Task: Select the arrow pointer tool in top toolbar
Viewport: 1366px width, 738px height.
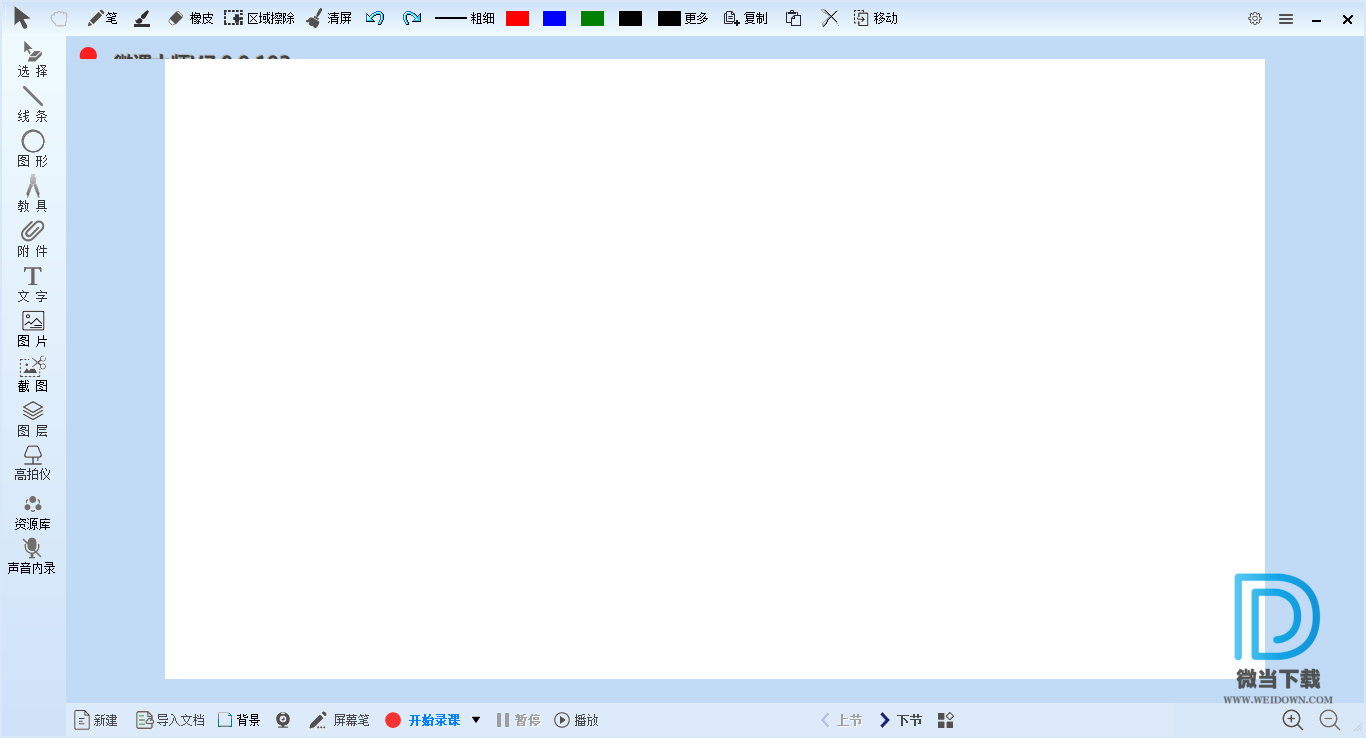Action: pyautogui.click(x=21, y=18)
